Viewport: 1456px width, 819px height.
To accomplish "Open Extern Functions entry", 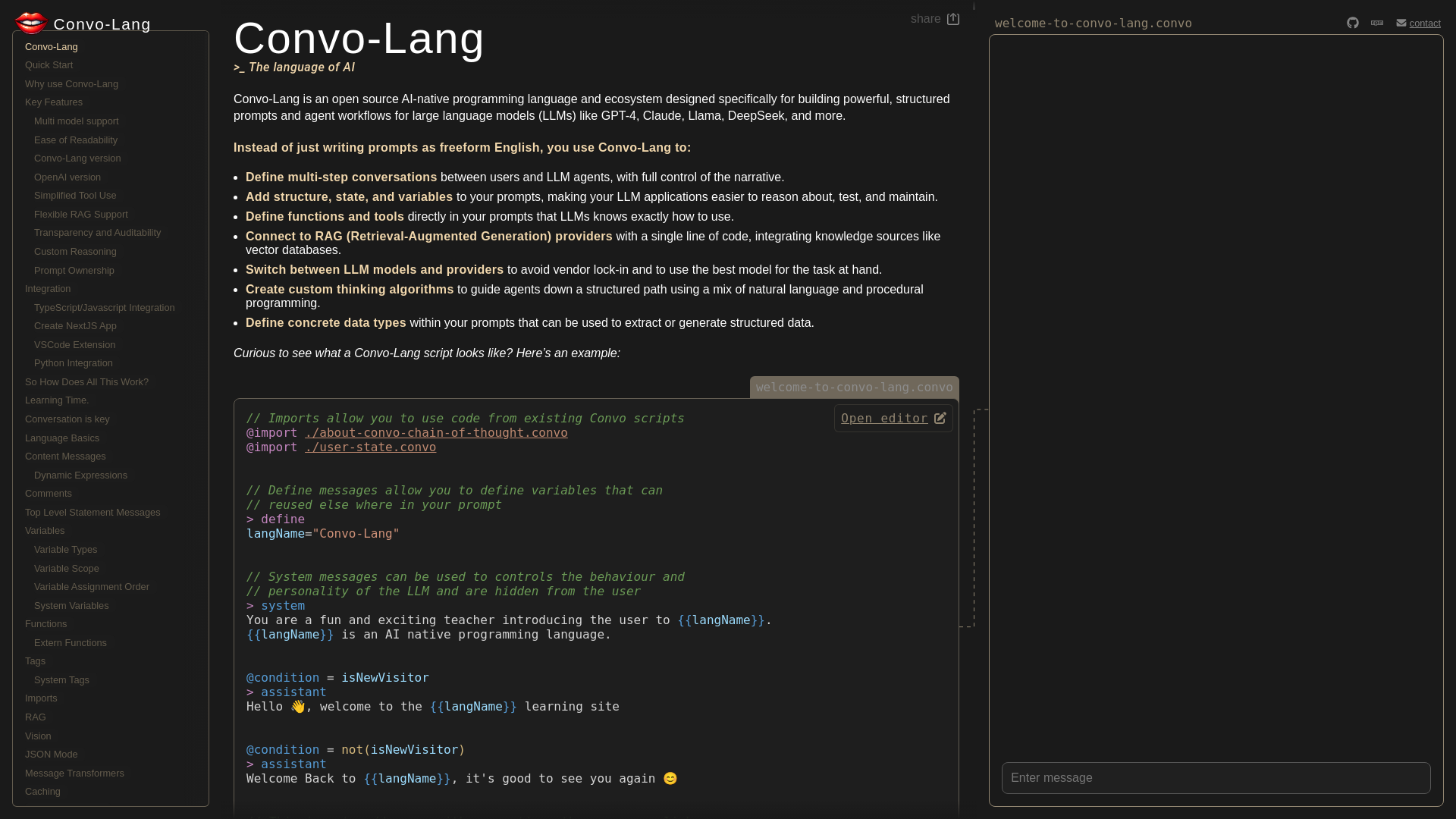I will 71,643.
